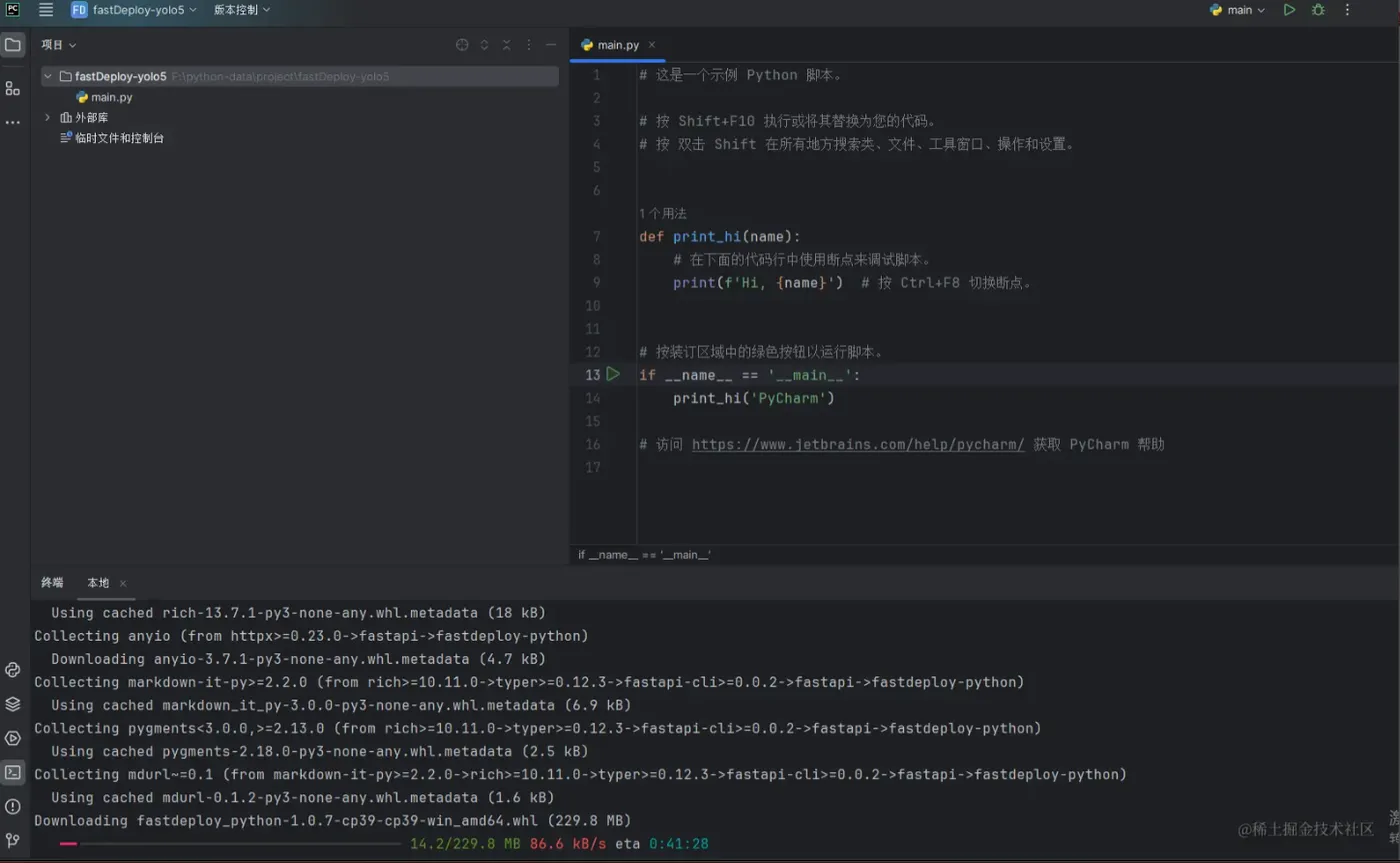Click terminal line Using cached rich-13.7.1

[298, 613]
